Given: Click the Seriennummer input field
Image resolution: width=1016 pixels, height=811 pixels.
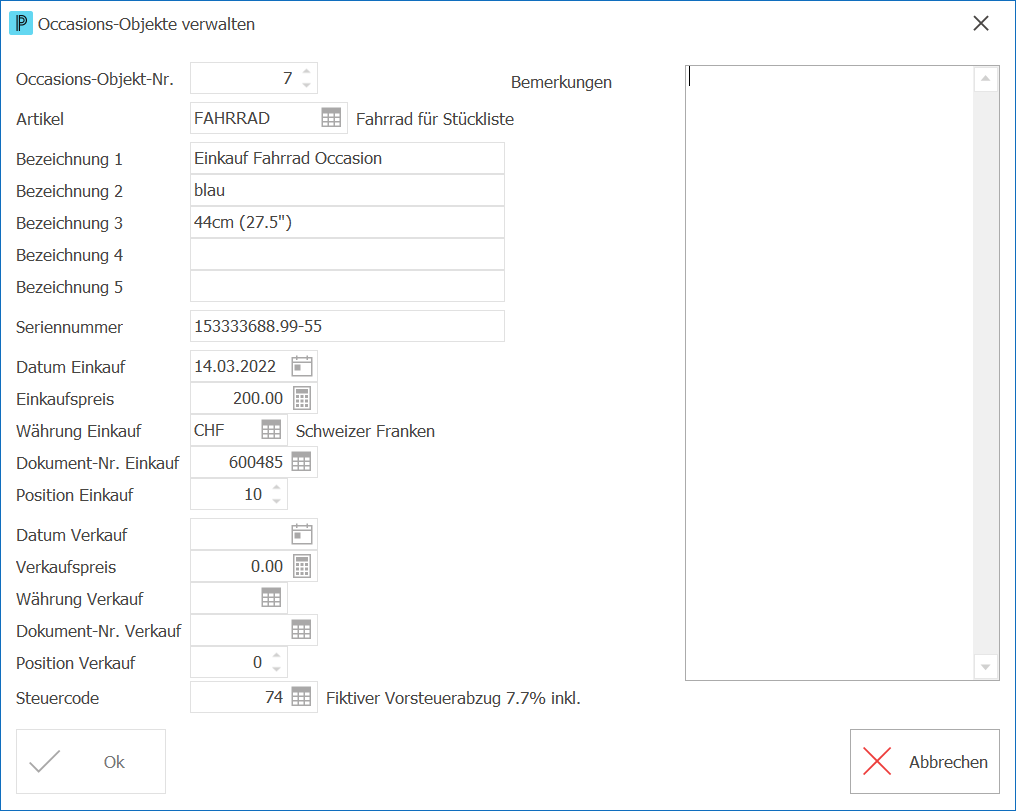Looking at the screenshot, I should coord(347,326).
